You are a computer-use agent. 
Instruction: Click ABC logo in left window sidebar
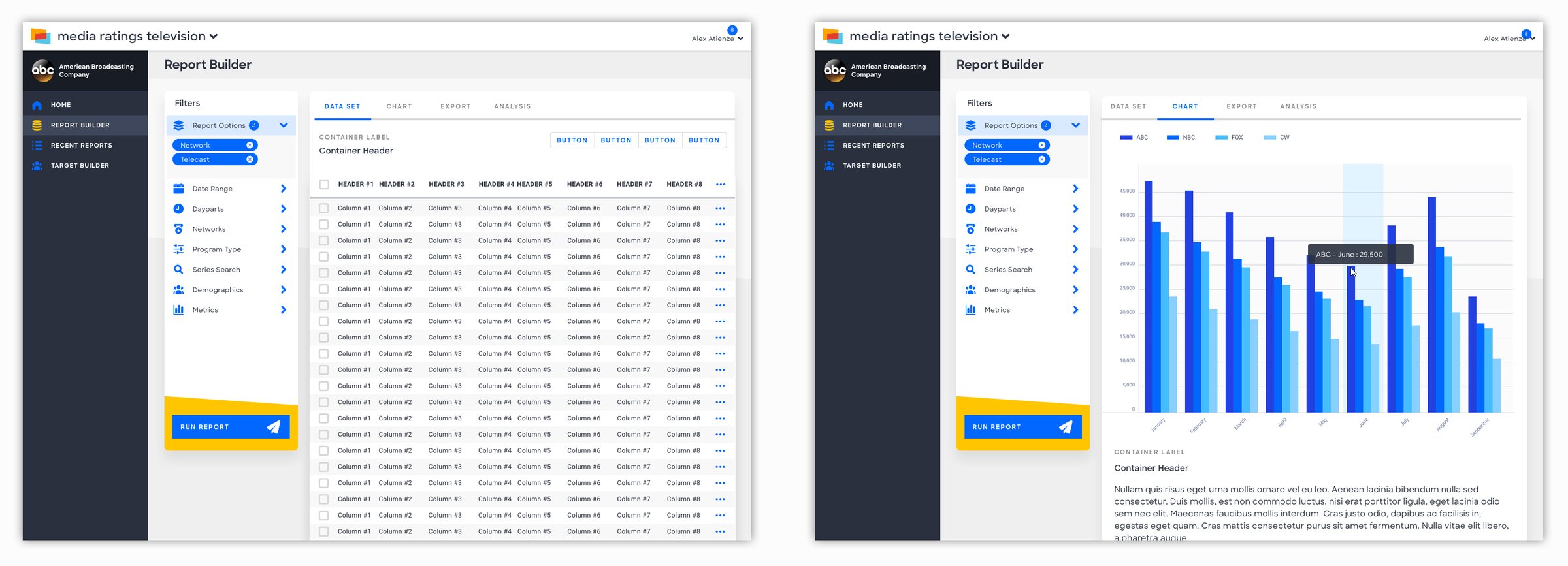click(43, 71)
